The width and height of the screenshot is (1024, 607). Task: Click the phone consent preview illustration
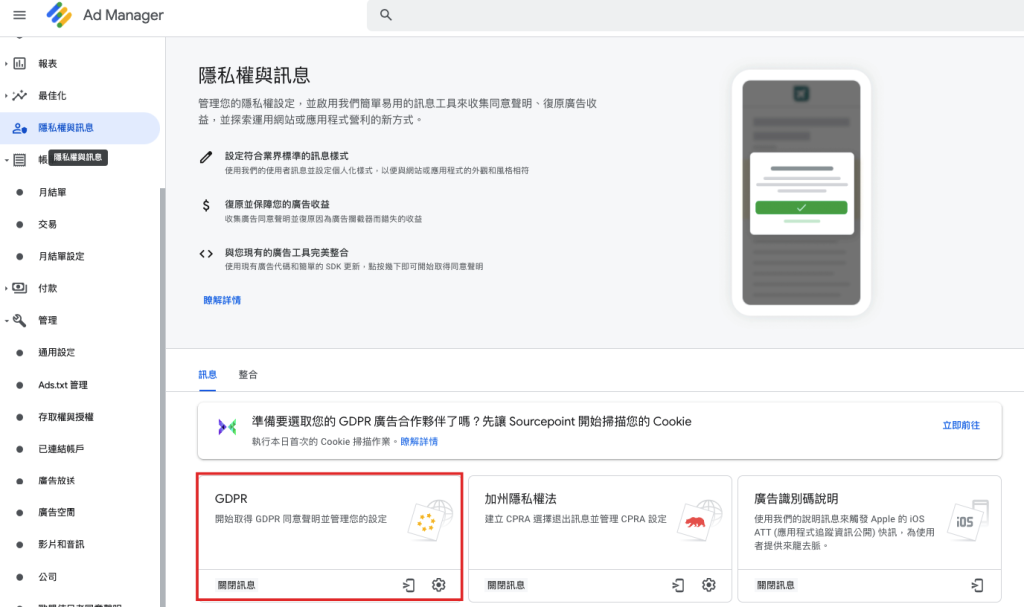click(801, 193)
